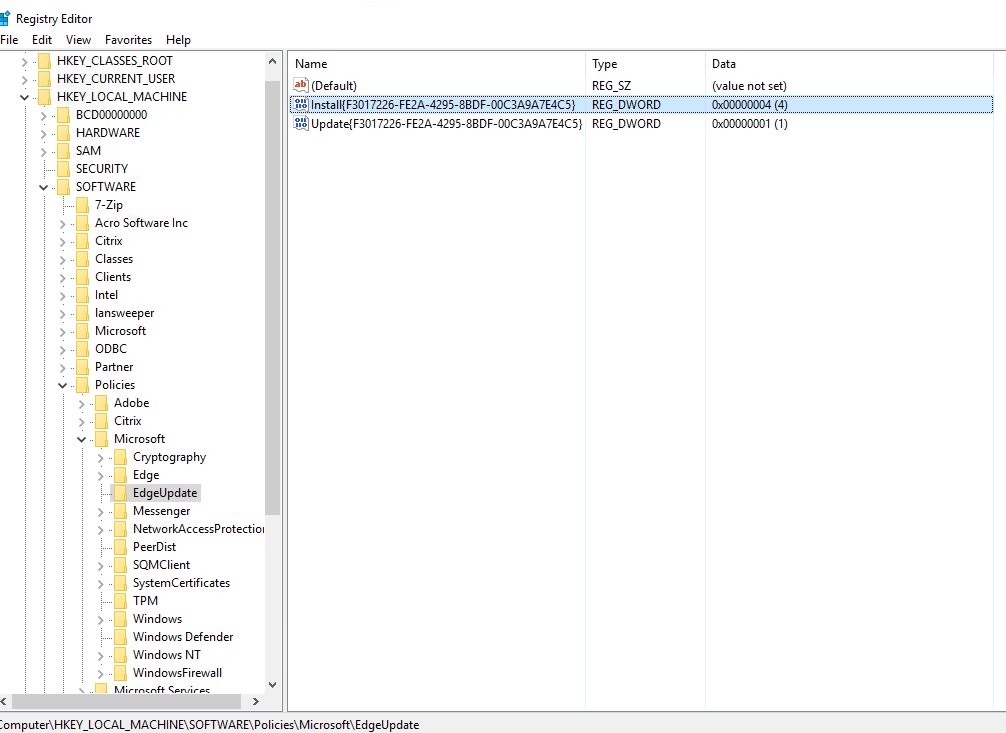Expand the Cryptography key
This screenshot has width=1006, height=733.
coord(100,458)
